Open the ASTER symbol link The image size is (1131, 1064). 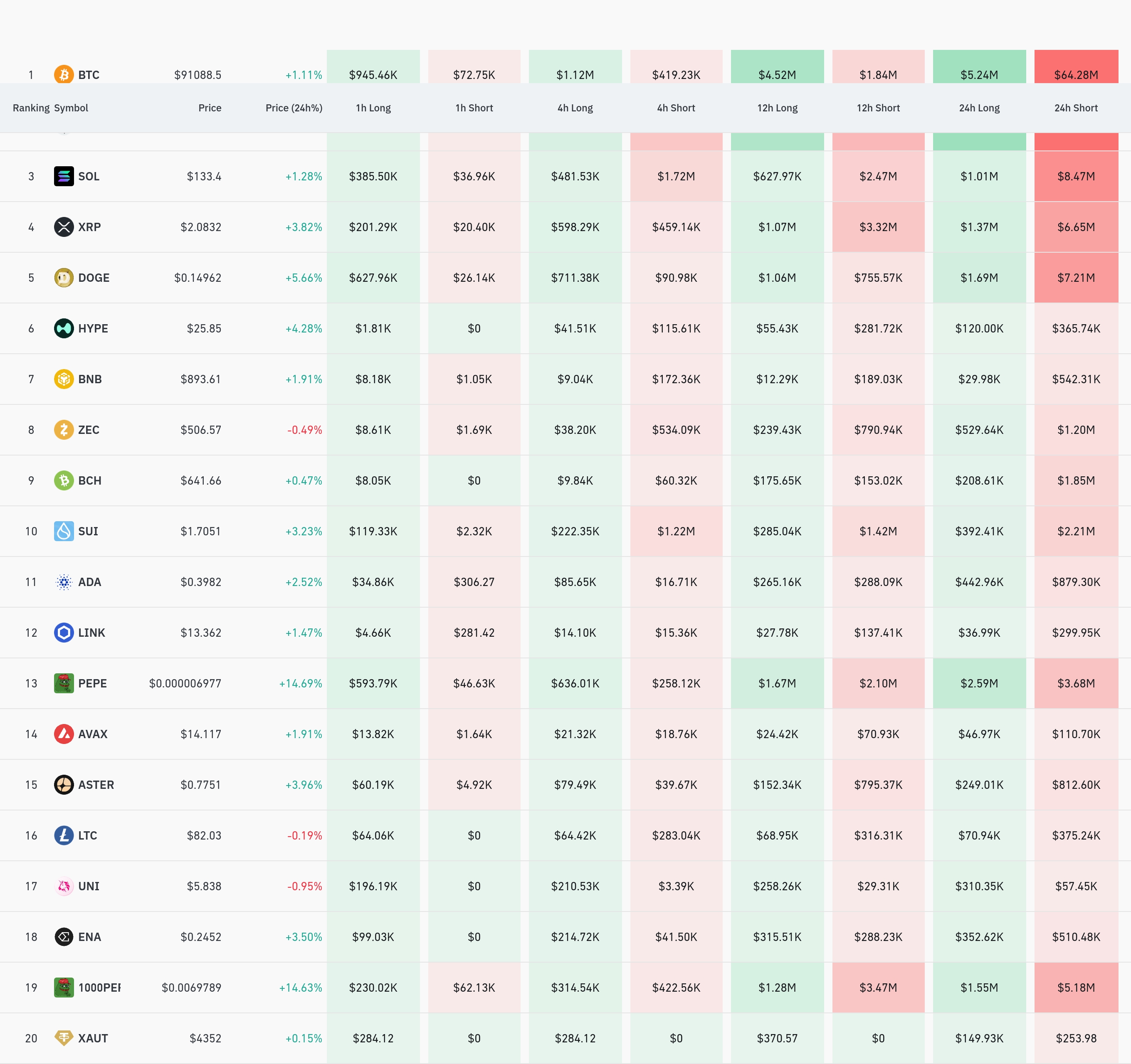(96, 785)
